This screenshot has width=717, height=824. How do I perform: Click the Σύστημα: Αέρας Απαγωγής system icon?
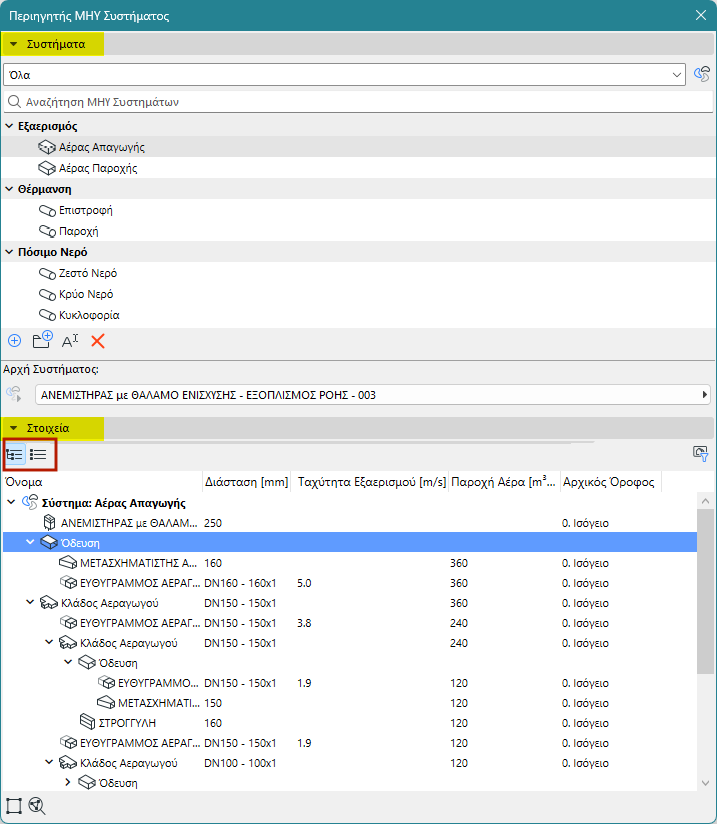pos(30,502)
